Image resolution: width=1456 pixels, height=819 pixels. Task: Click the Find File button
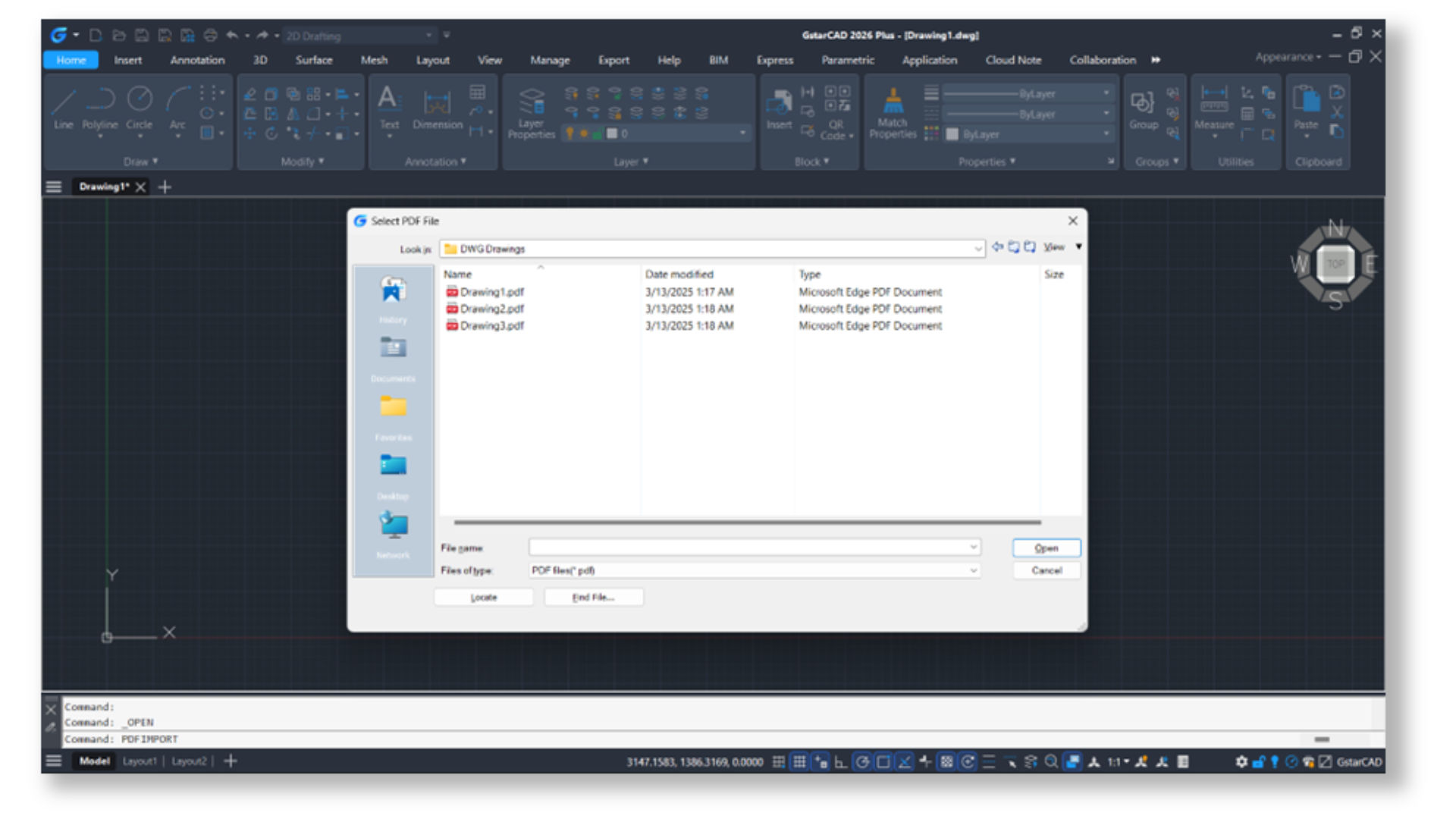594,597
